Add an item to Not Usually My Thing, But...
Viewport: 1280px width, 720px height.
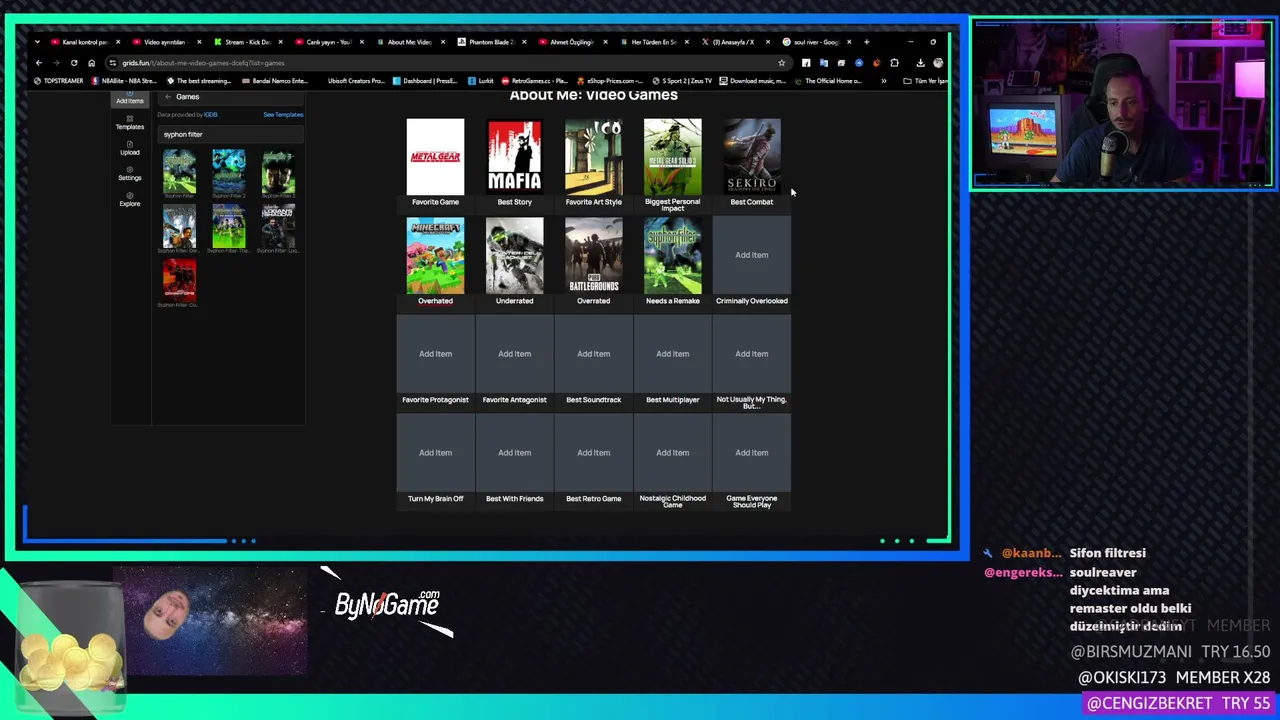tap(752, 354)
